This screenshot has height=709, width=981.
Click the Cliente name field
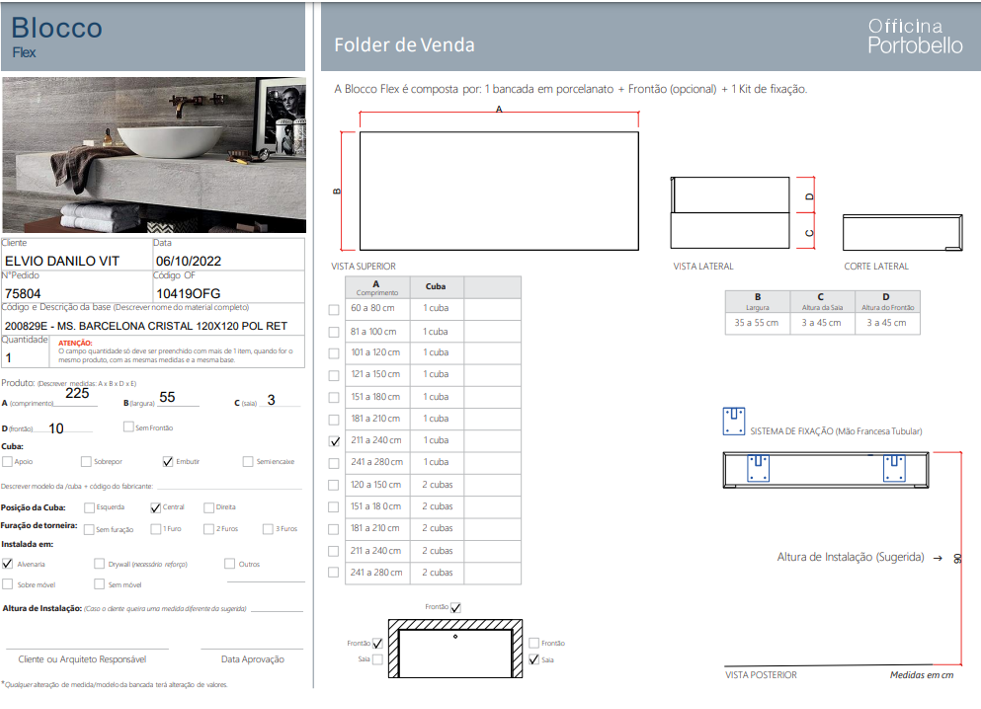click(x=75, y=261)
